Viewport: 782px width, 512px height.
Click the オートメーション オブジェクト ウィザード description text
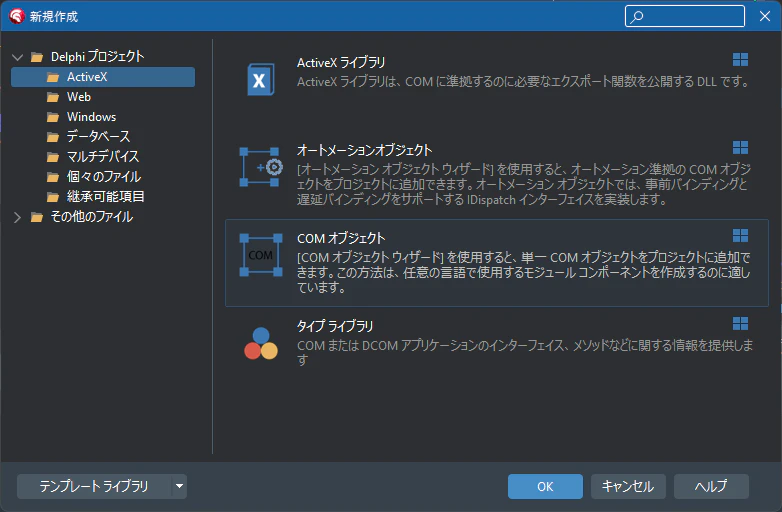point(524,184)
